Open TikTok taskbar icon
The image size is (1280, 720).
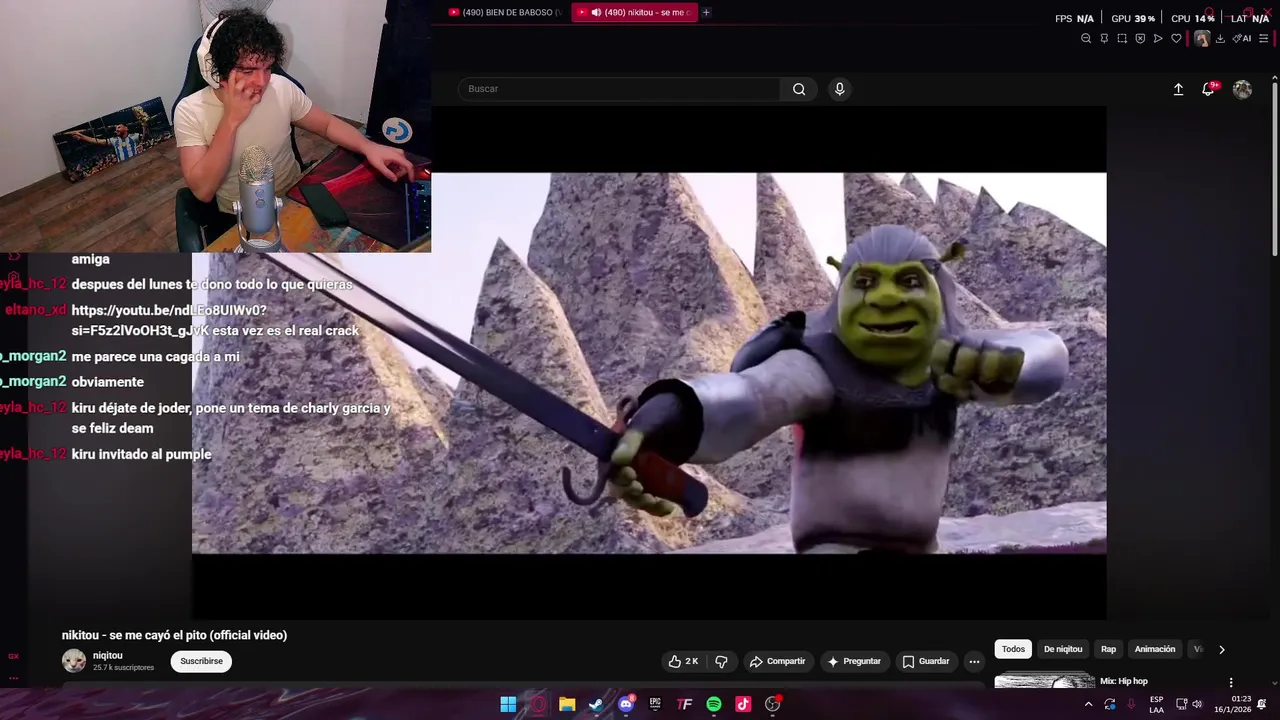[x=743, y=704]
